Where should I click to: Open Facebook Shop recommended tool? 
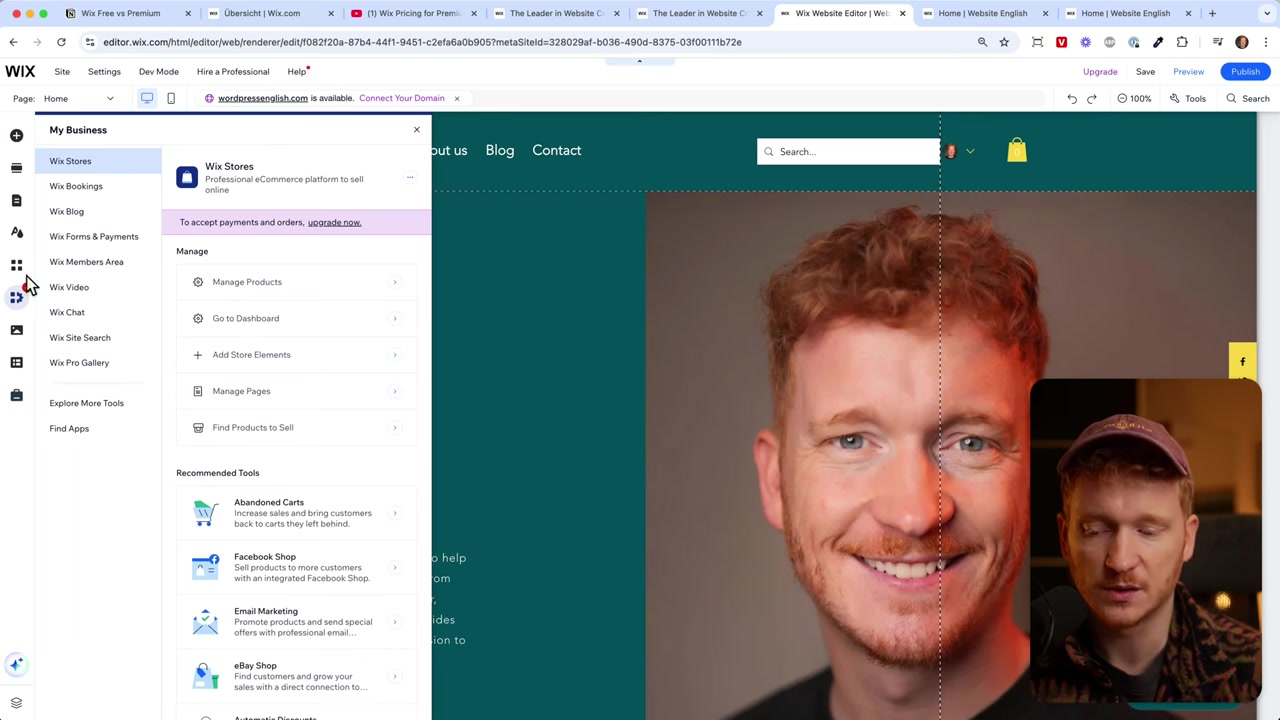tap(296, 567)
